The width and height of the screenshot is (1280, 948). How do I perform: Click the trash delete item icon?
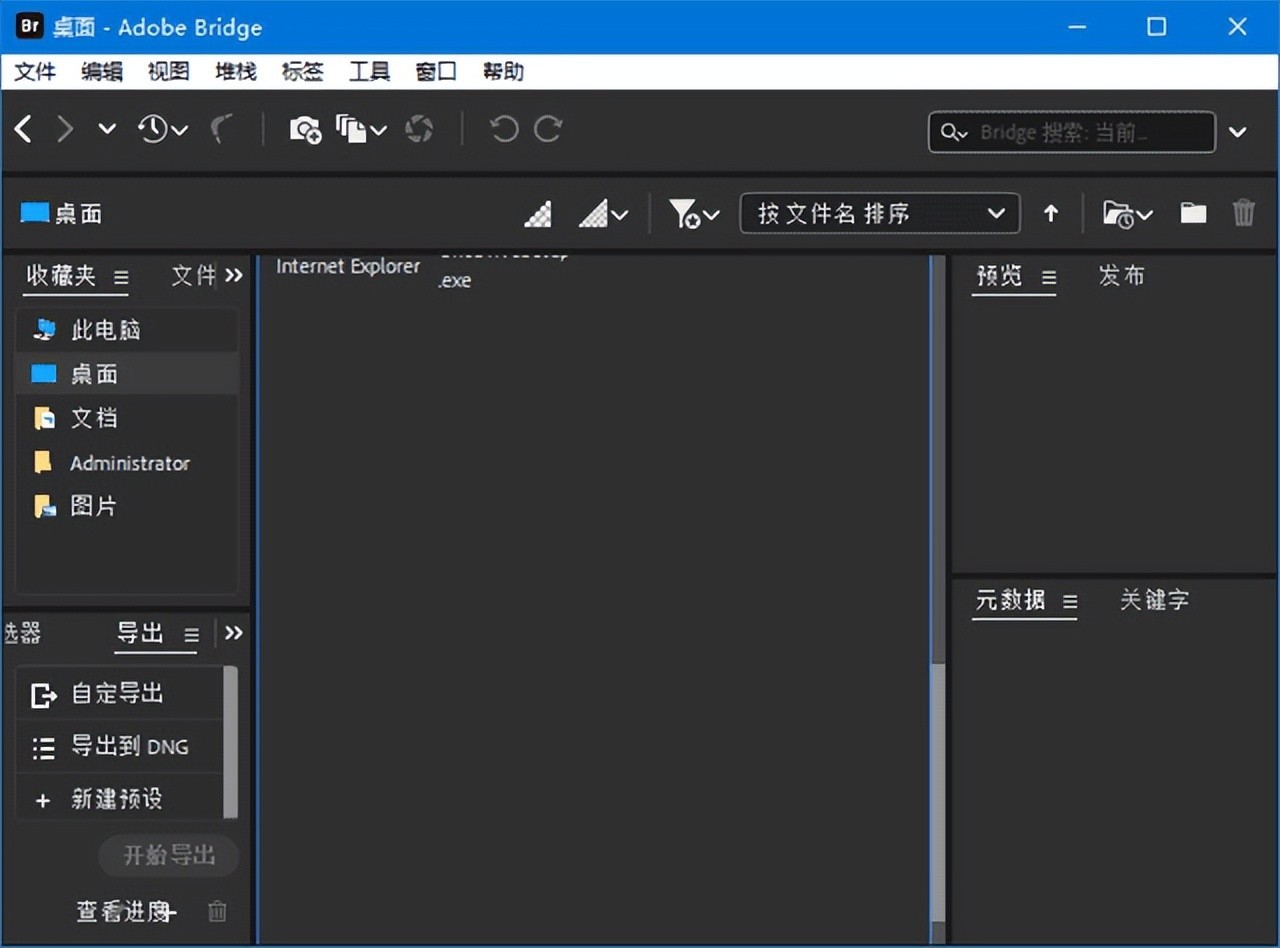[1243, 213]
